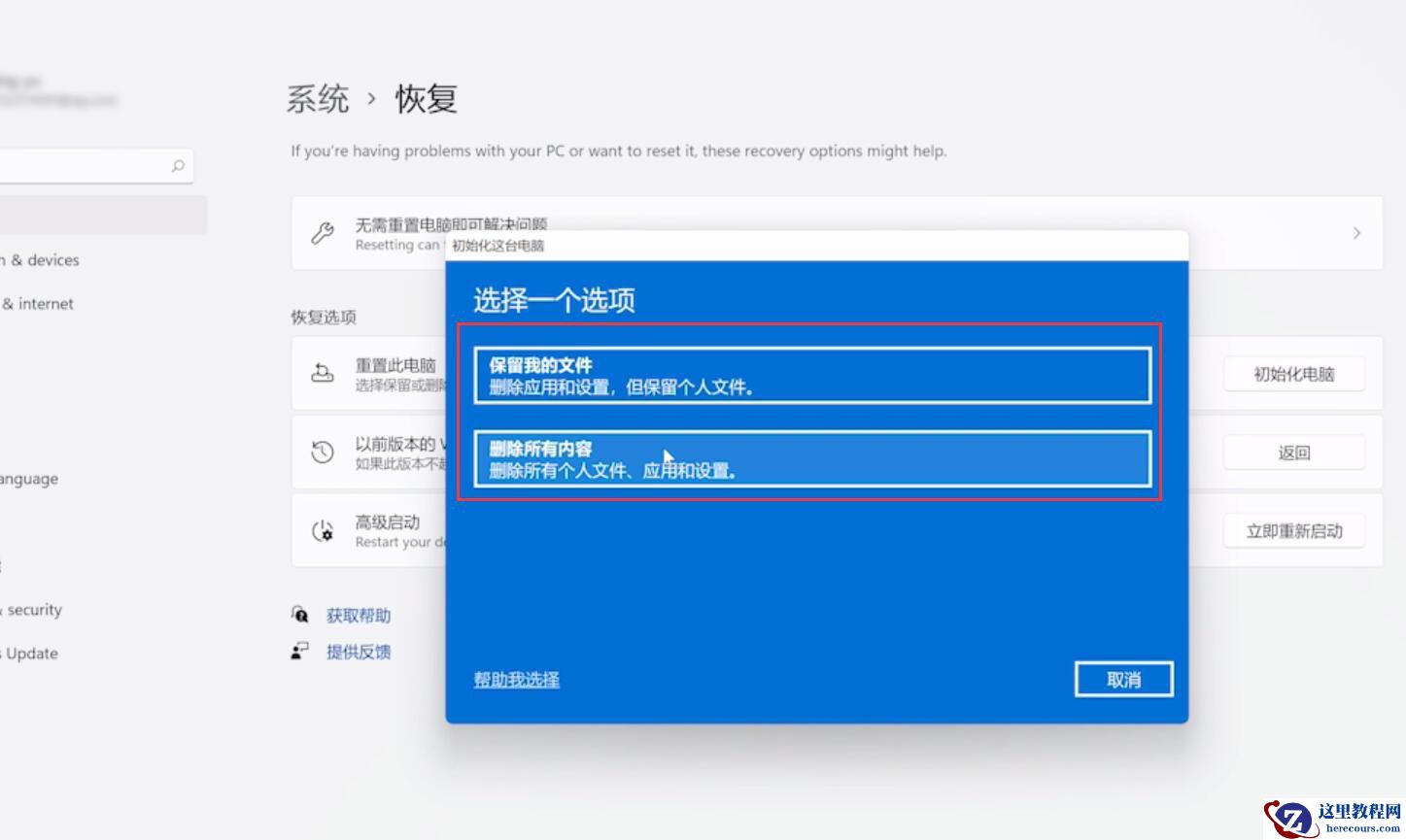
Task: Choose the 删除所有内容 option
Action: coord(811,458)
